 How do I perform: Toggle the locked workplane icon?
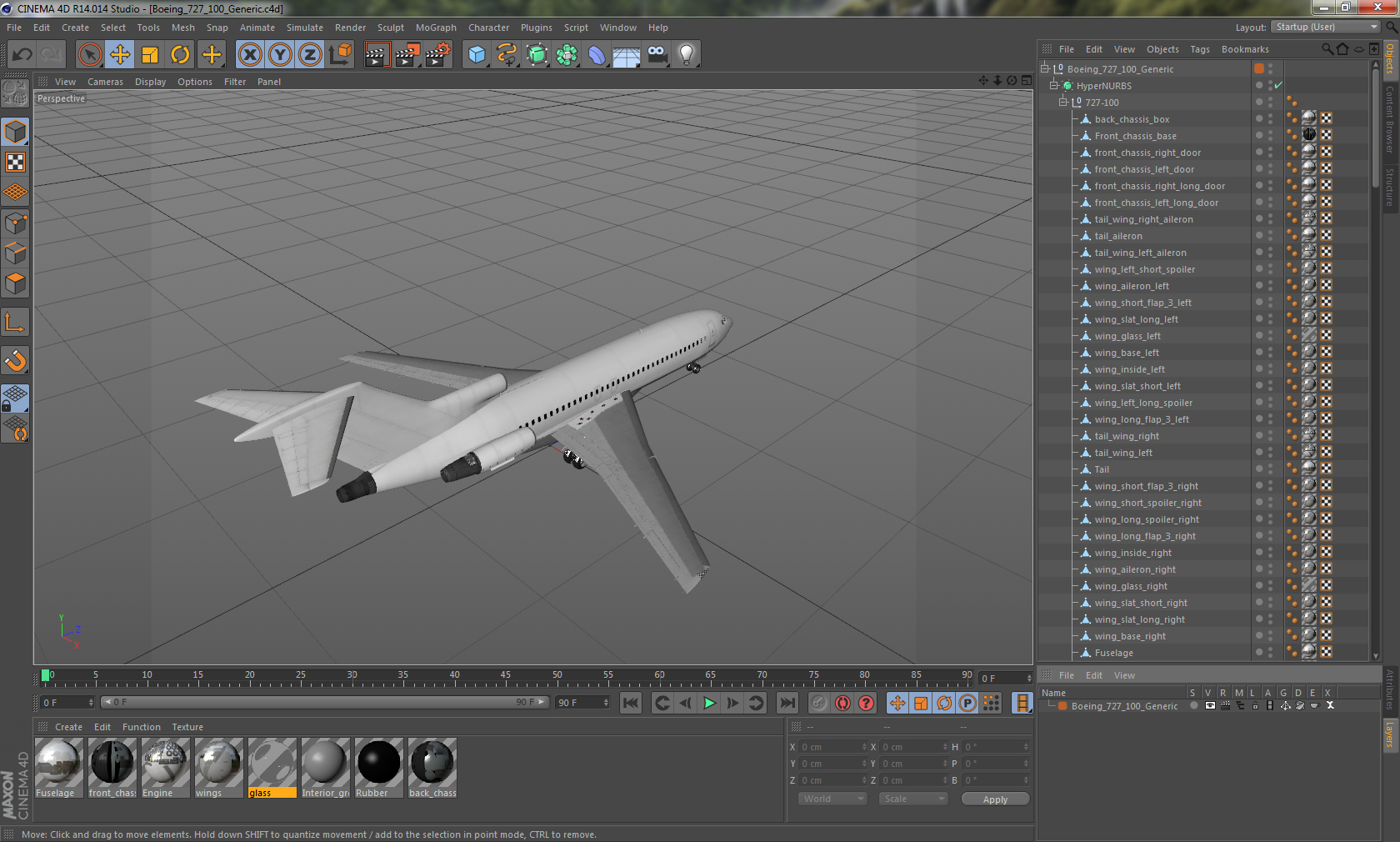[x=16, y=398]
